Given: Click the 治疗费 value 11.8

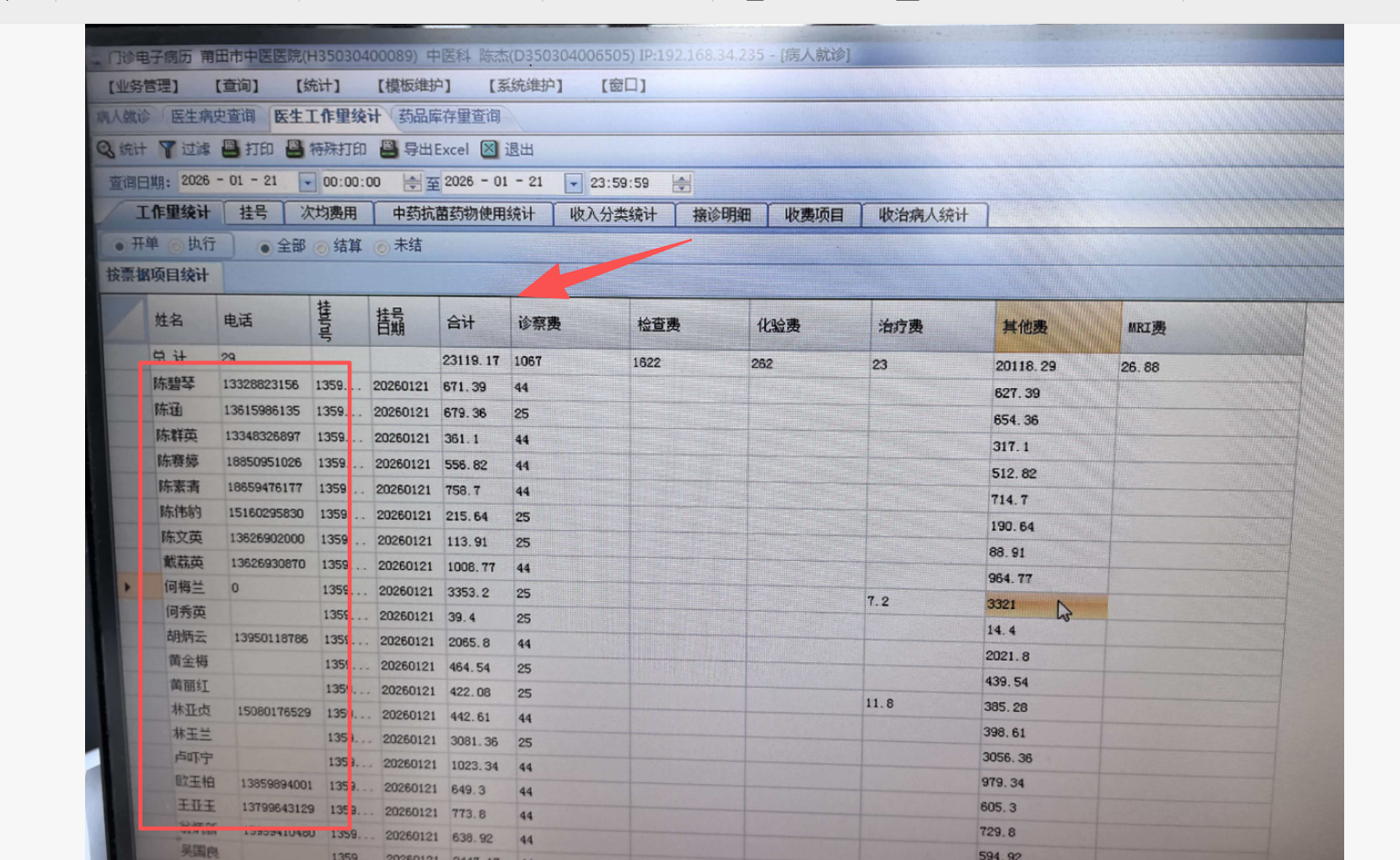Looking at the screenshot, I should [x=879, y=704].
